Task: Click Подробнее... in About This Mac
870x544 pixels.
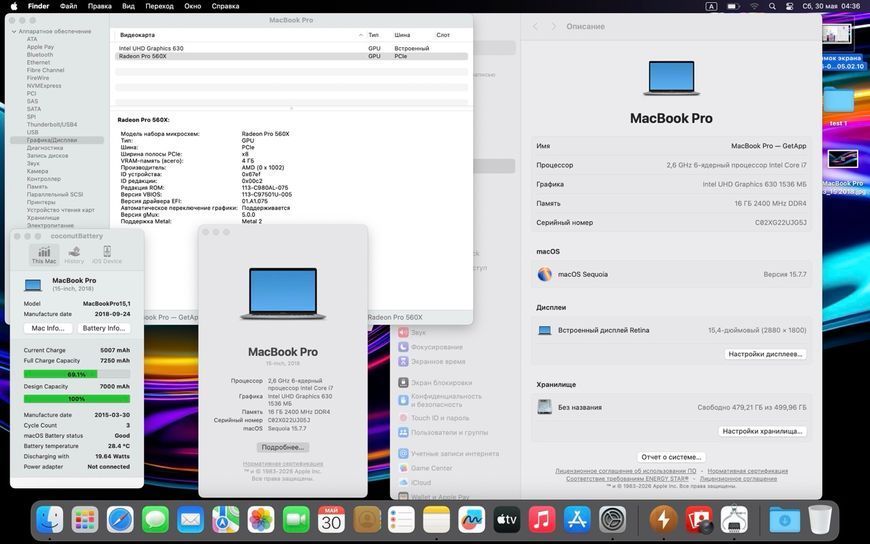Action: [283, 447]
